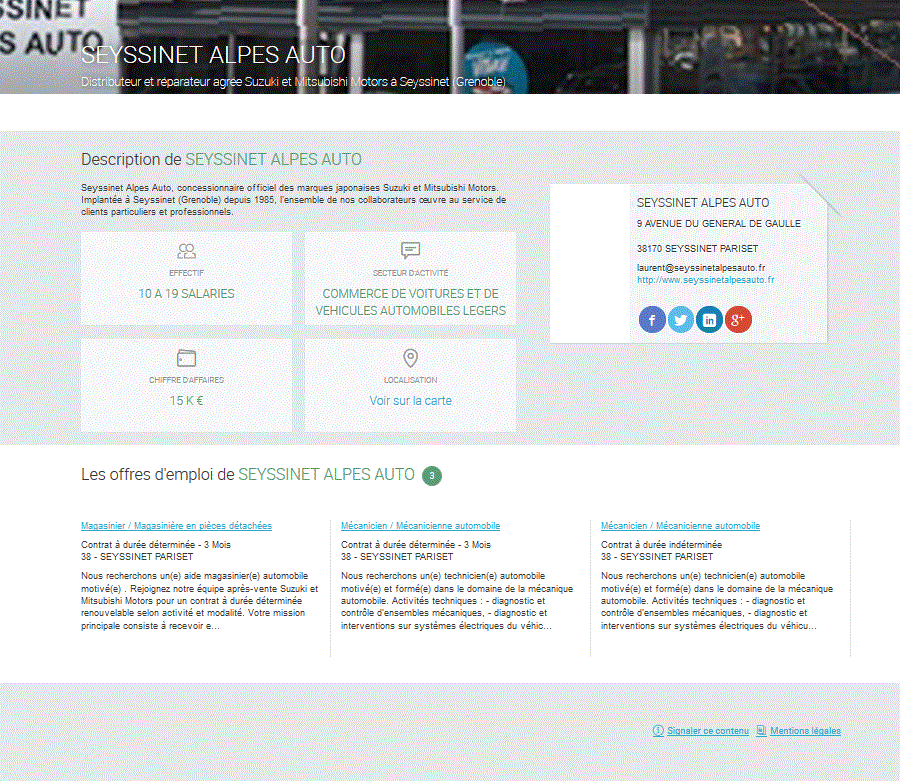900x781 pixels.
Task: Click the EFFECTIF label
Action: 187,273
